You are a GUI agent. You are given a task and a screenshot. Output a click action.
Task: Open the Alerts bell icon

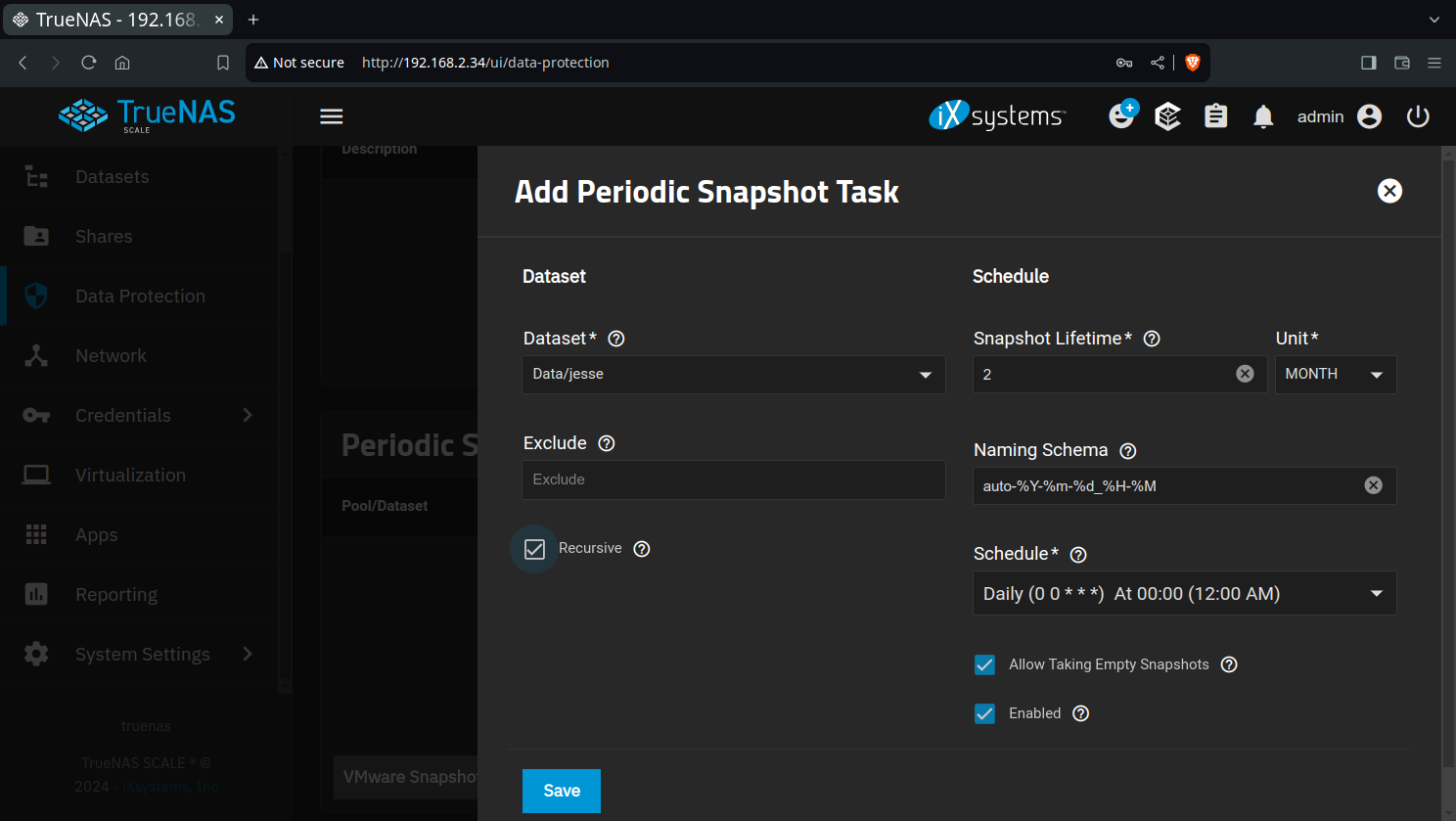click(x=1263, y=116)
